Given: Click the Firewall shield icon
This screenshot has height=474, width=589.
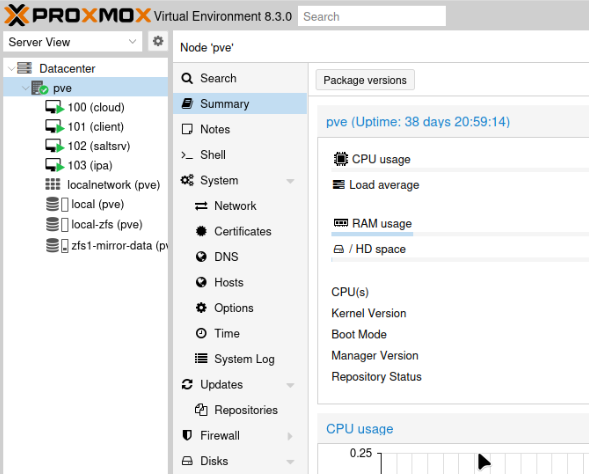Looking at the screenshot, I should tap(187, 435).
